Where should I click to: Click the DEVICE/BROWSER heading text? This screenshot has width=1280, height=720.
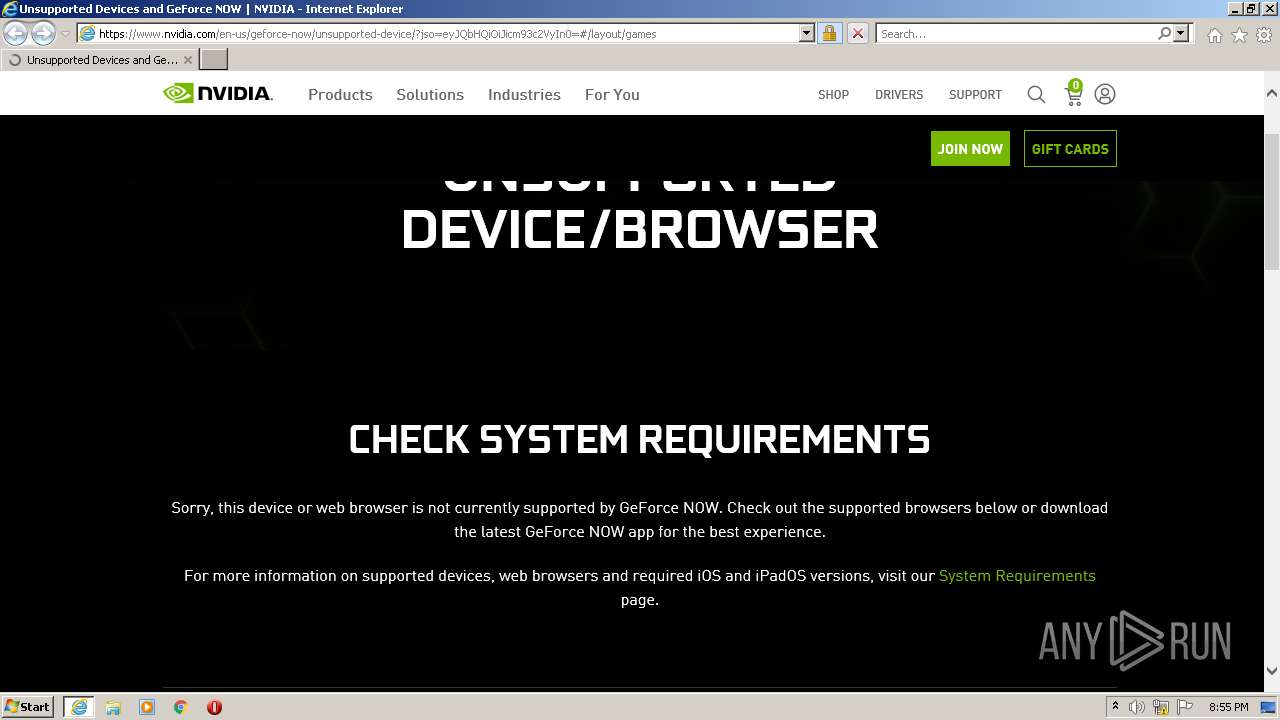point(639,230)
